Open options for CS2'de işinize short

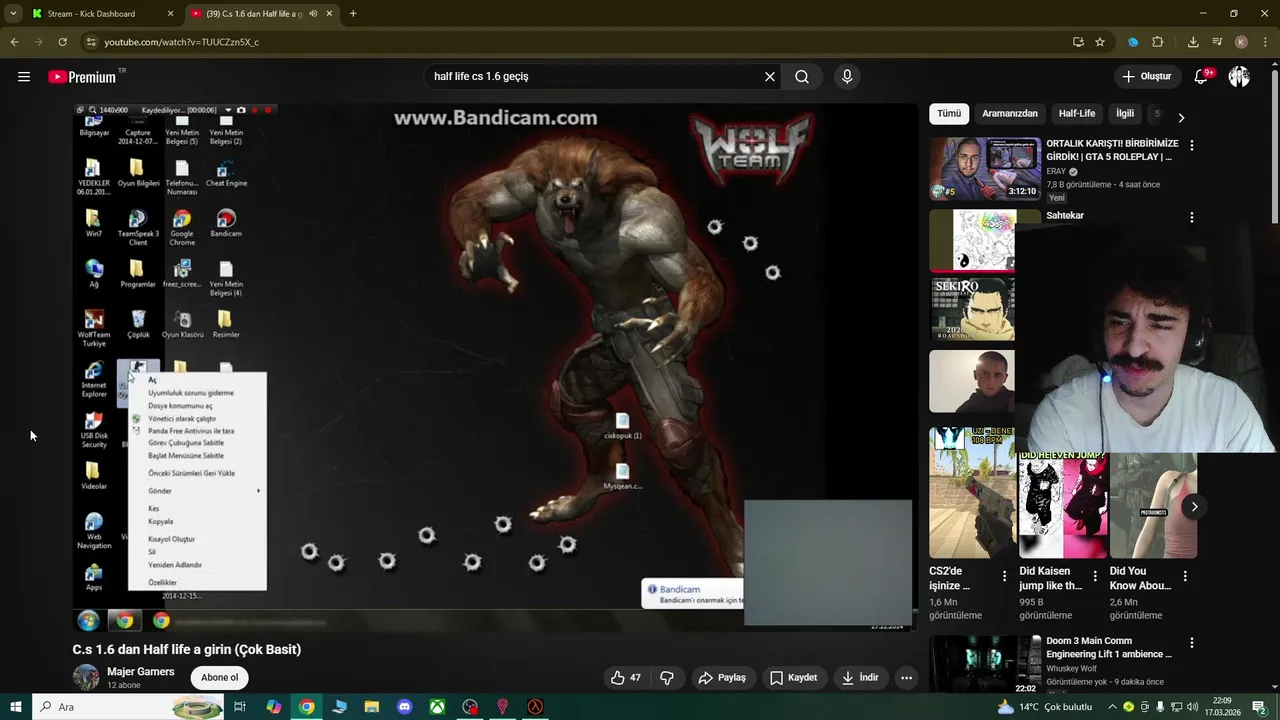(1004, 576)
